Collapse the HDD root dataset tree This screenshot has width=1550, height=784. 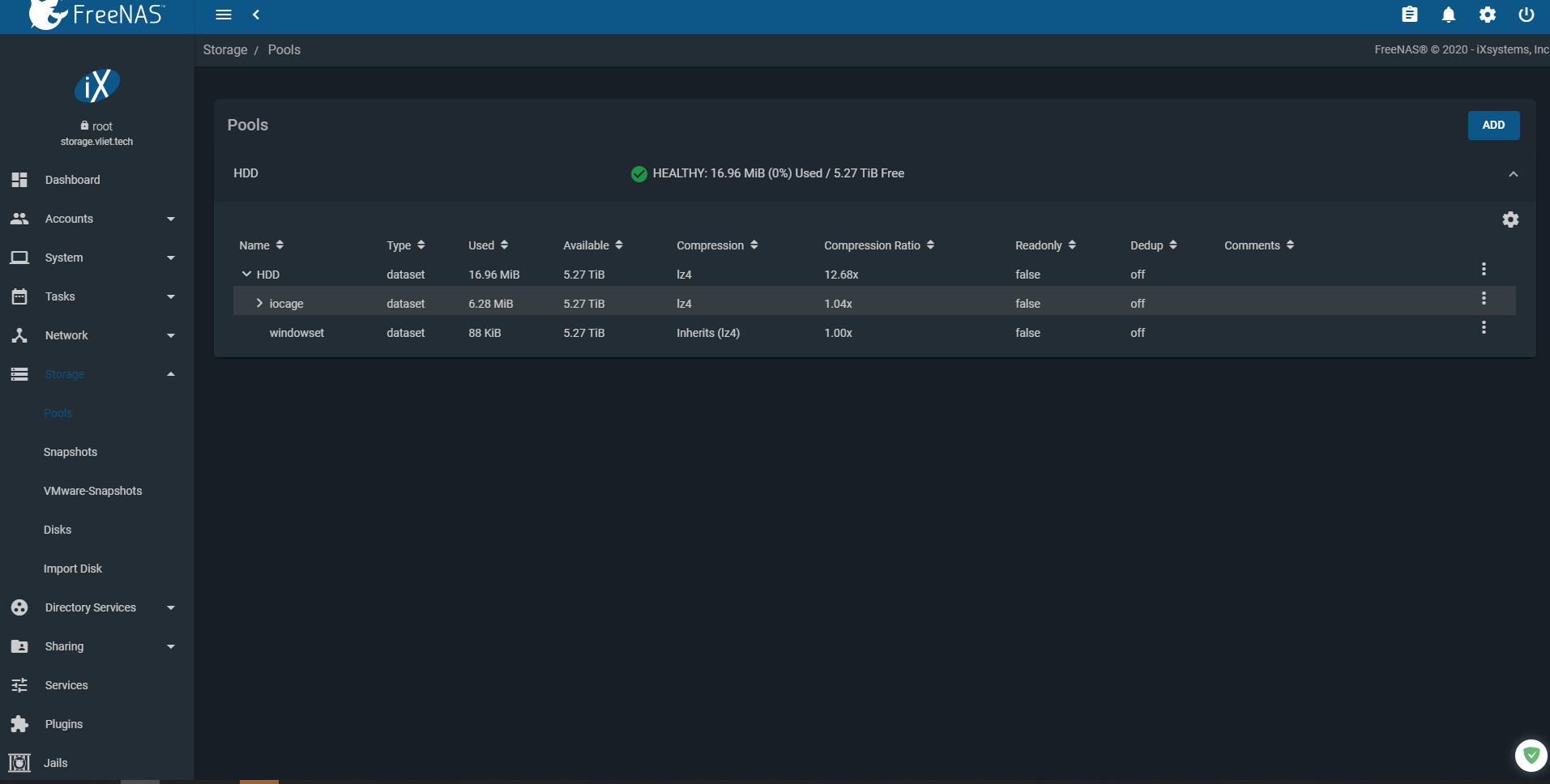[x=246, y=274]
